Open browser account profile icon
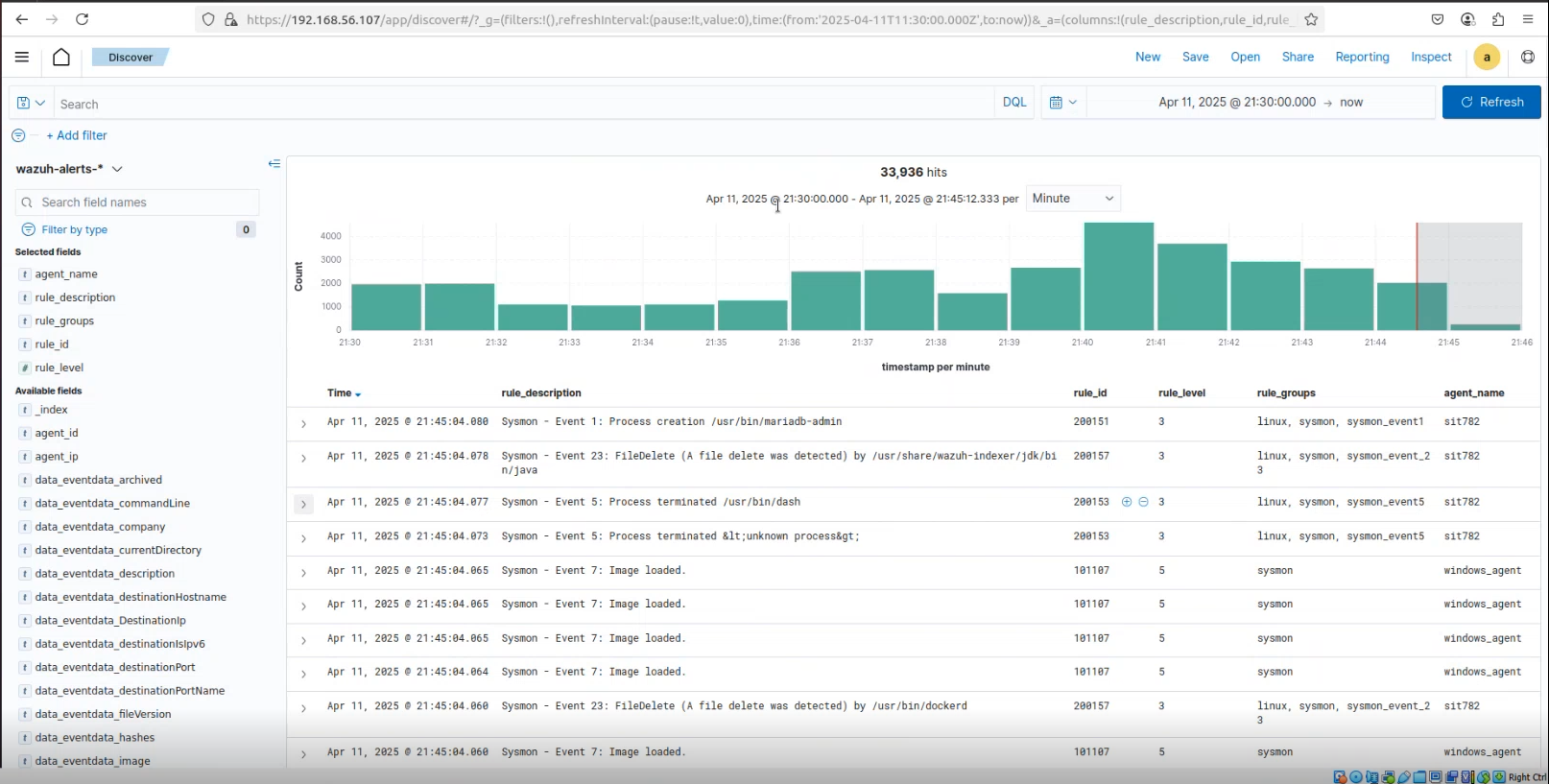Viewport: 1549px width, 784px height. [x=1467, y=19]
